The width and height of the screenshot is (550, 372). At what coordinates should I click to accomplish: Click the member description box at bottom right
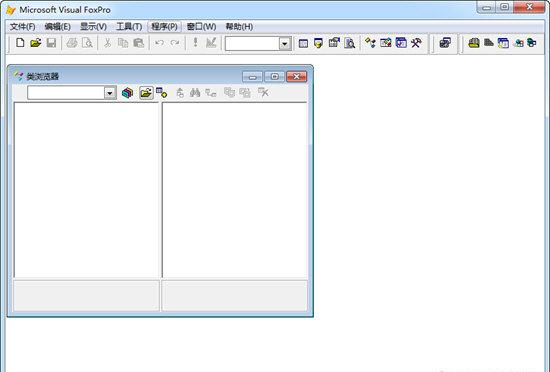click(x=235, y=296)
